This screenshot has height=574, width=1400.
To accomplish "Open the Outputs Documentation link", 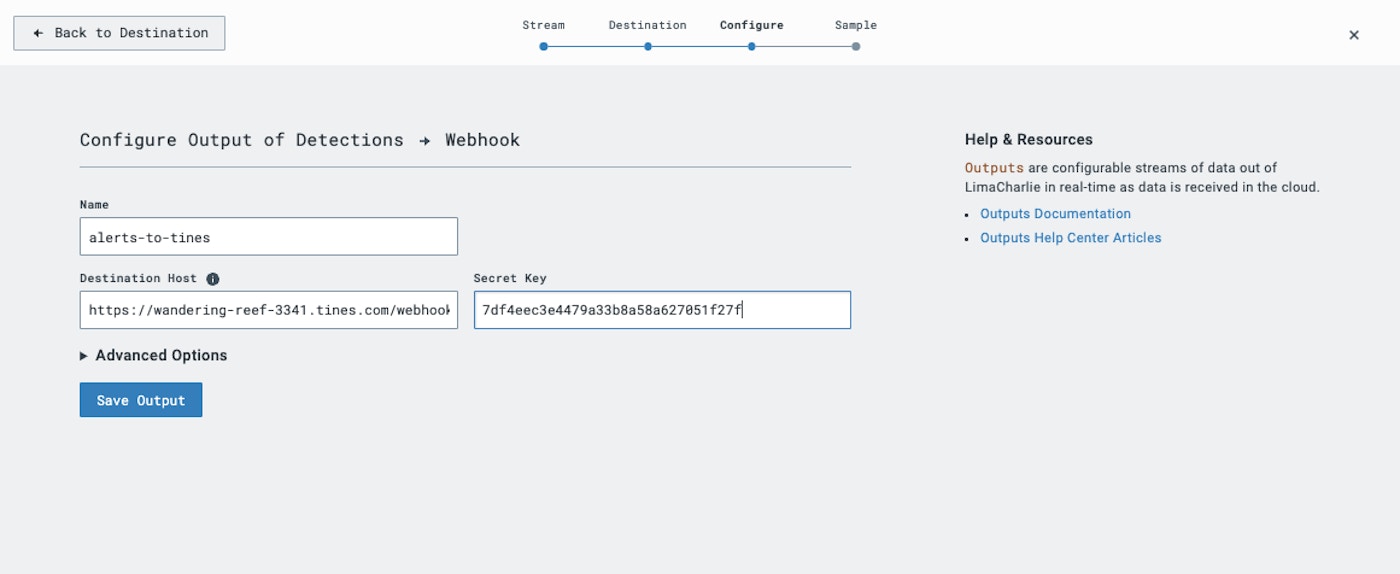I will (x=1055, y=214).
